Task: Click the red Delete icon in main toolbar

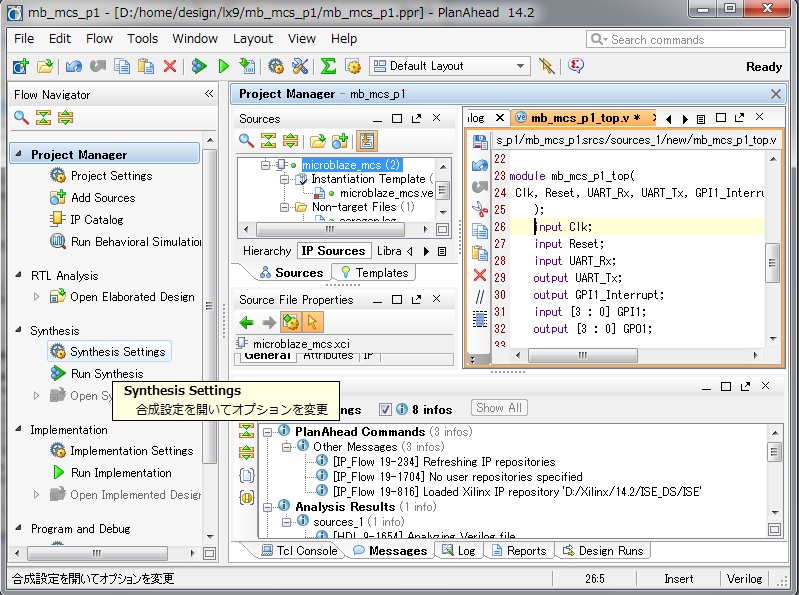Action: [x=170, y=66]
